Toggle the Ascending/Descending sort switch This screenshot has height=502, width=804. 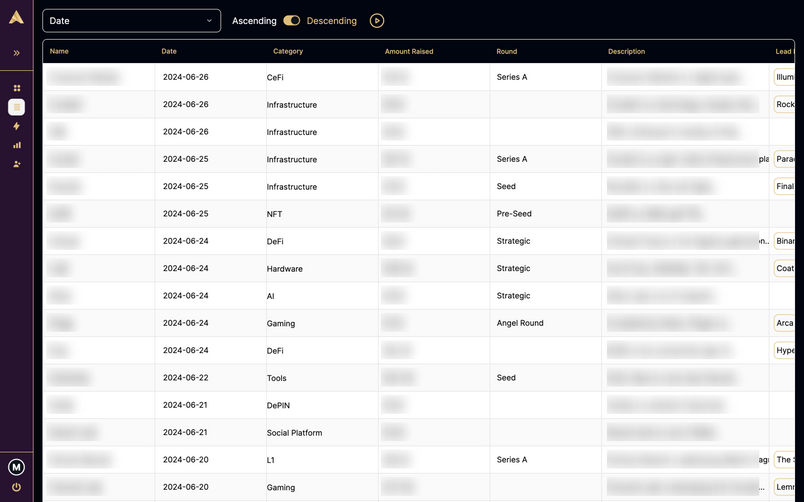291,21
